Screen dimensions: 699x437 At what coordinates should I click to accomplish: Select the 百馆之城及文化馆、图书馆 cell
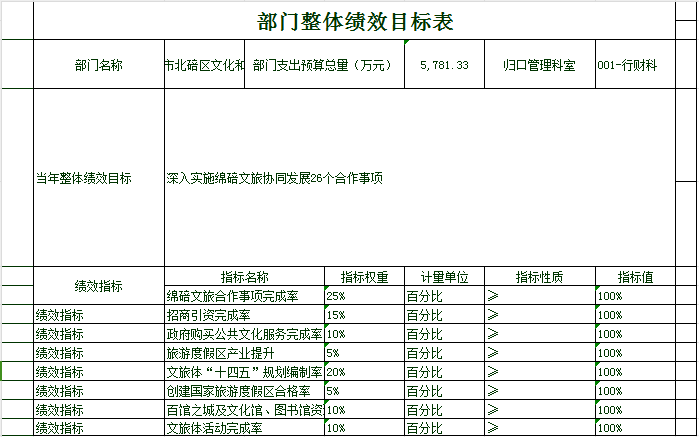[245, 409]
